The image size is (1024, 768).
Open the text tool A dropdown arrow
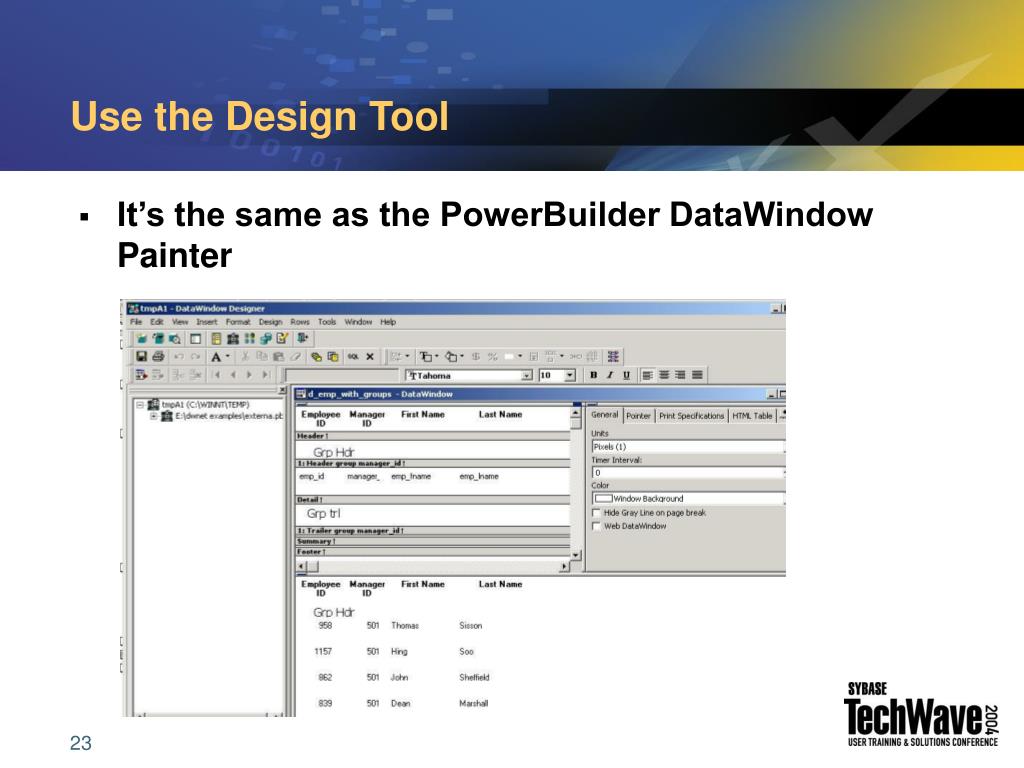[x=228, y=357]
